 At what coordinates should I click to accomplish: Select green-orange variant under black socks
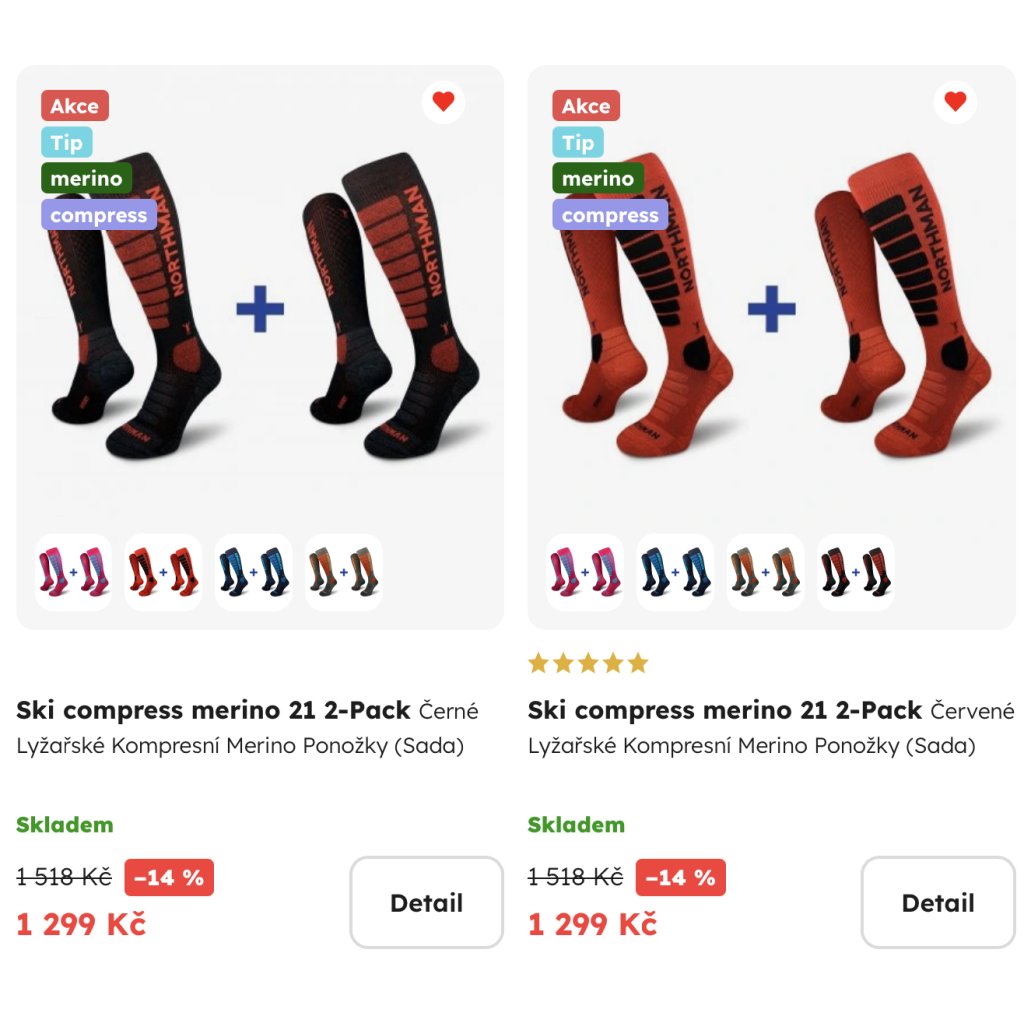click(x=344, y=572)
